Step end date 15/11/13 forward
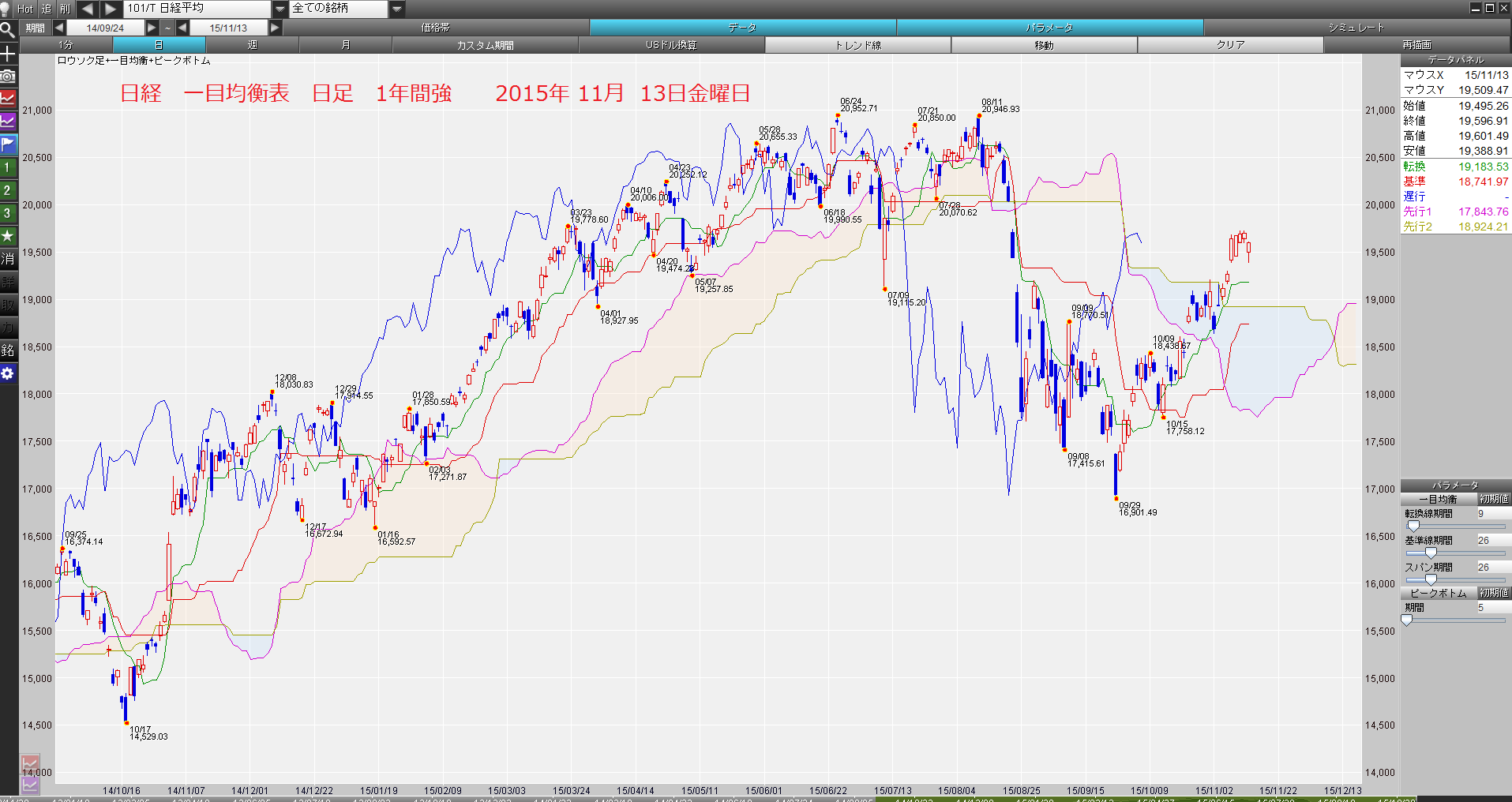The image size is (1512, 802). coord(275,28)
